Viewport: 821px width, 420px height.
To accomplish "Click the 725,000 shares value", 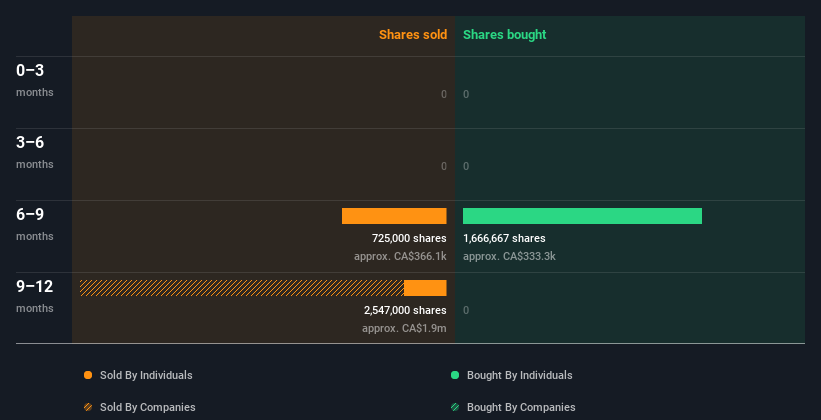I will click(409, 238).
